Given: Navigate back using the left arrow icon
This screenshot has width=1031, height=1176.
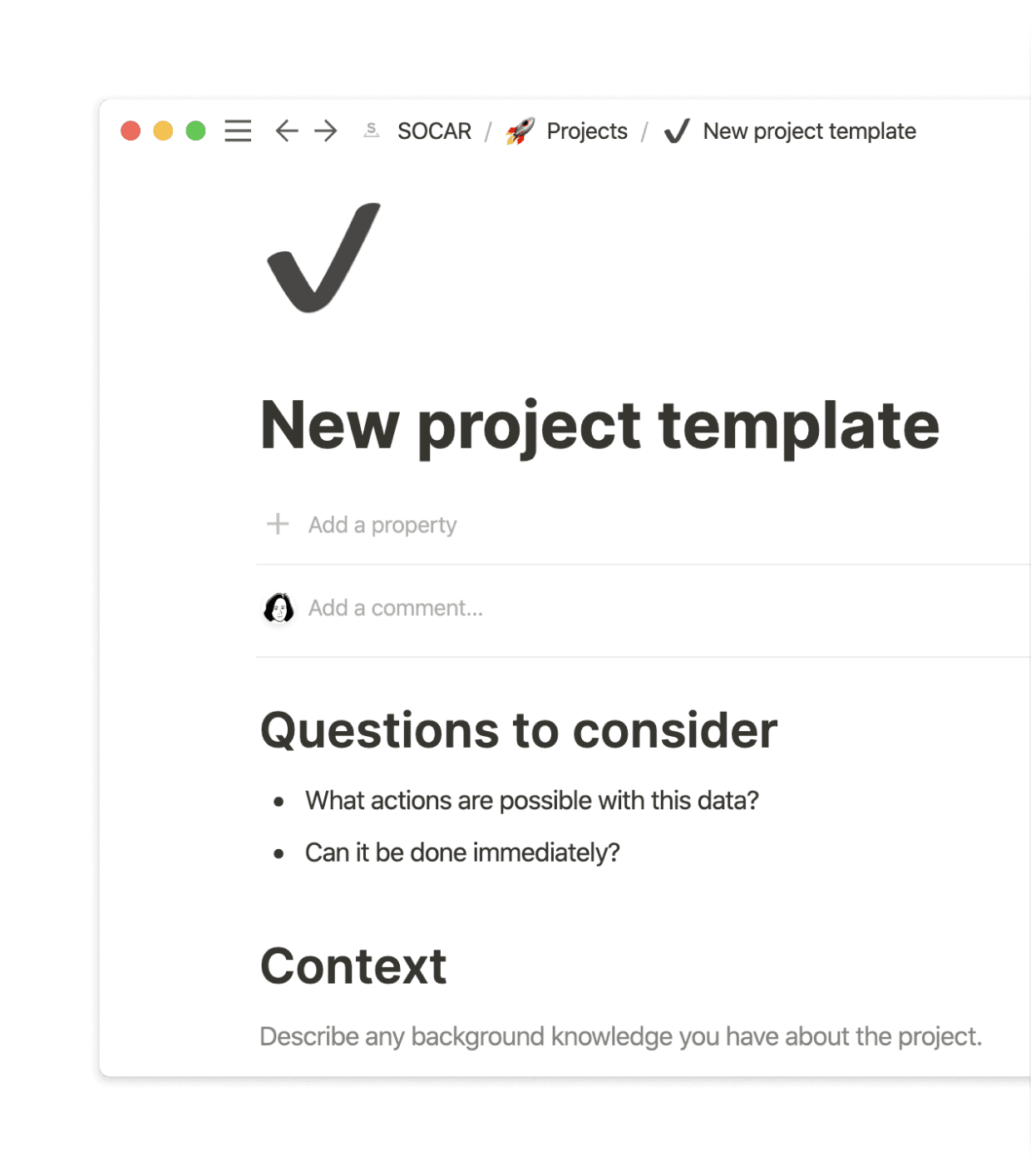Looking at the screenshot, I should coord(286,131).
